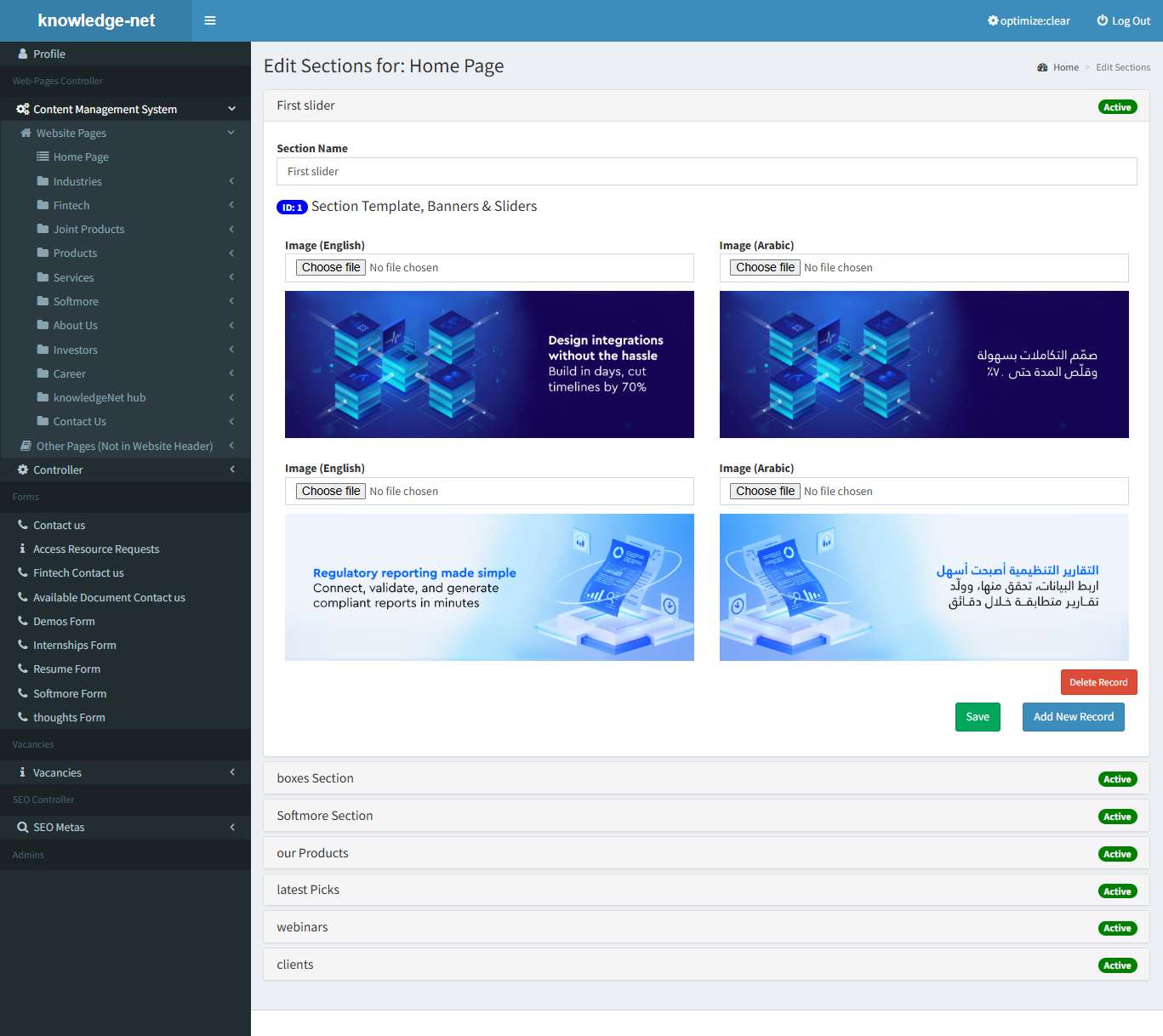Click the optimize:clear gear icon
The height and width of the screenshot is (1036, 1163).
coord(992,20)
